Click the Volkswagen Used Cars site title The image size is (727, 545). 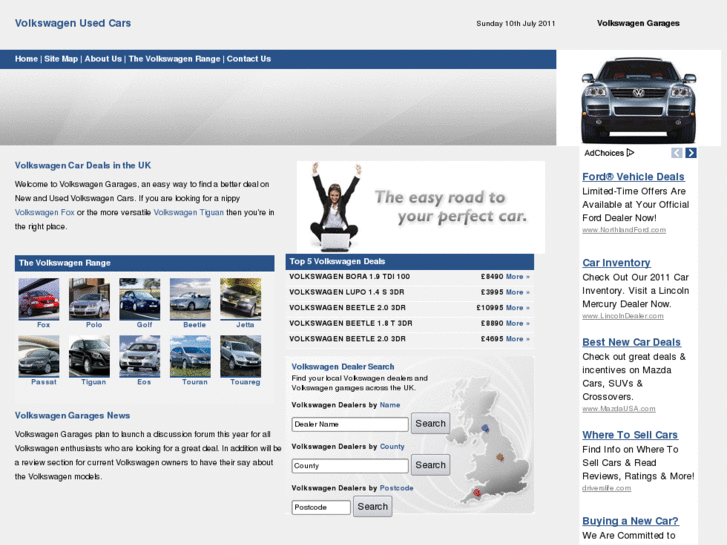coord(73,23)
